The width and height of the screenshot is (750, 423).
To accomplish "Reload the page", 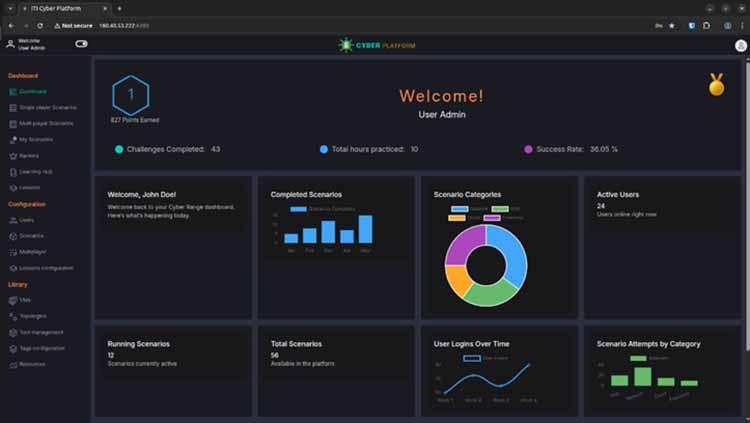I will tap(40, 26).
